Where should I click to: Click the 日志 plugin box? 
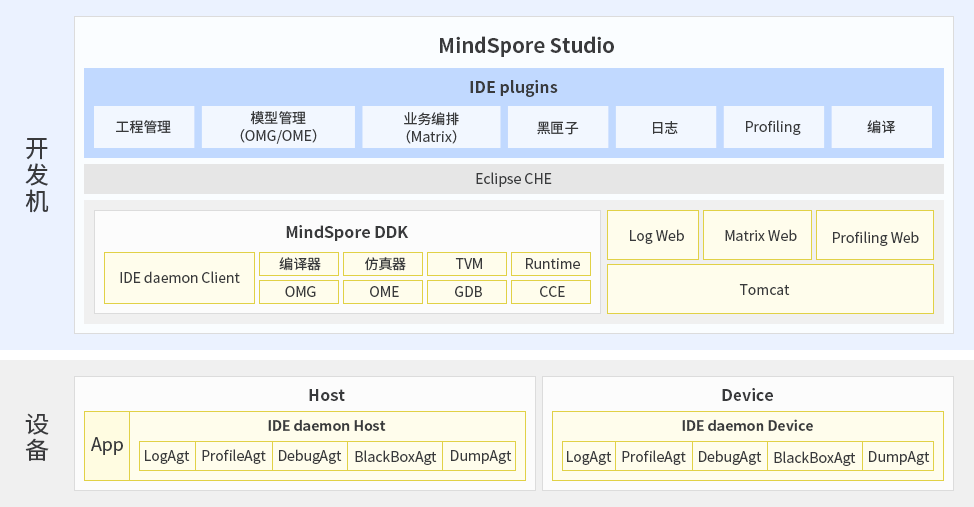coord(665,127)
